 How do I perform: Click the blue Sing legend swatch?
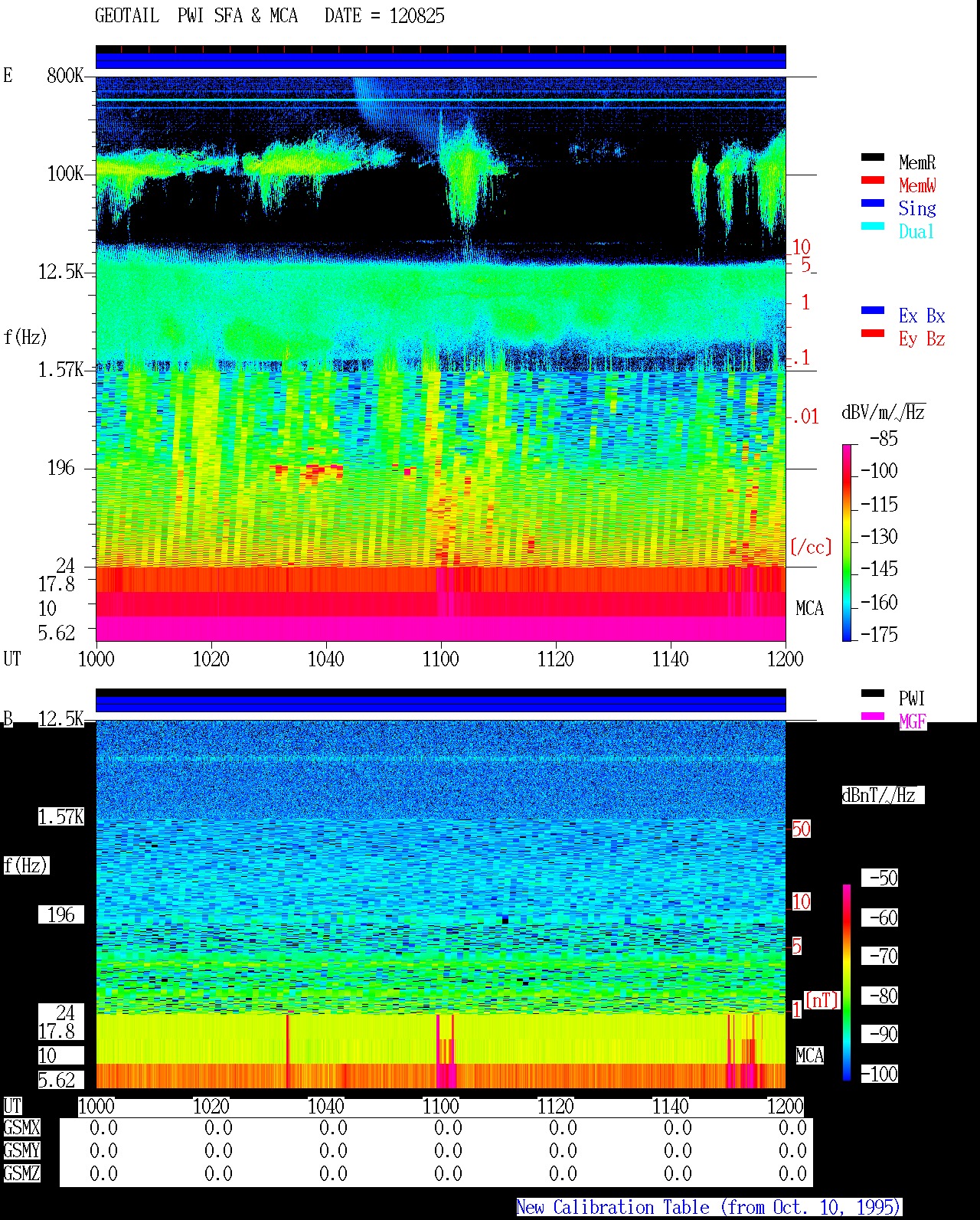873,204
